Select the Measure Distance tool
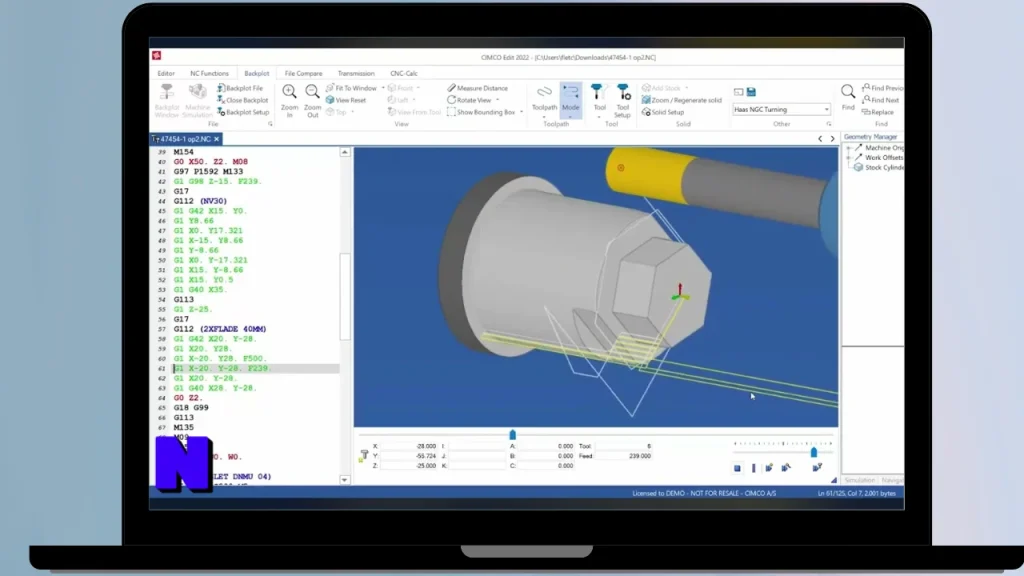 click(477, 88)
